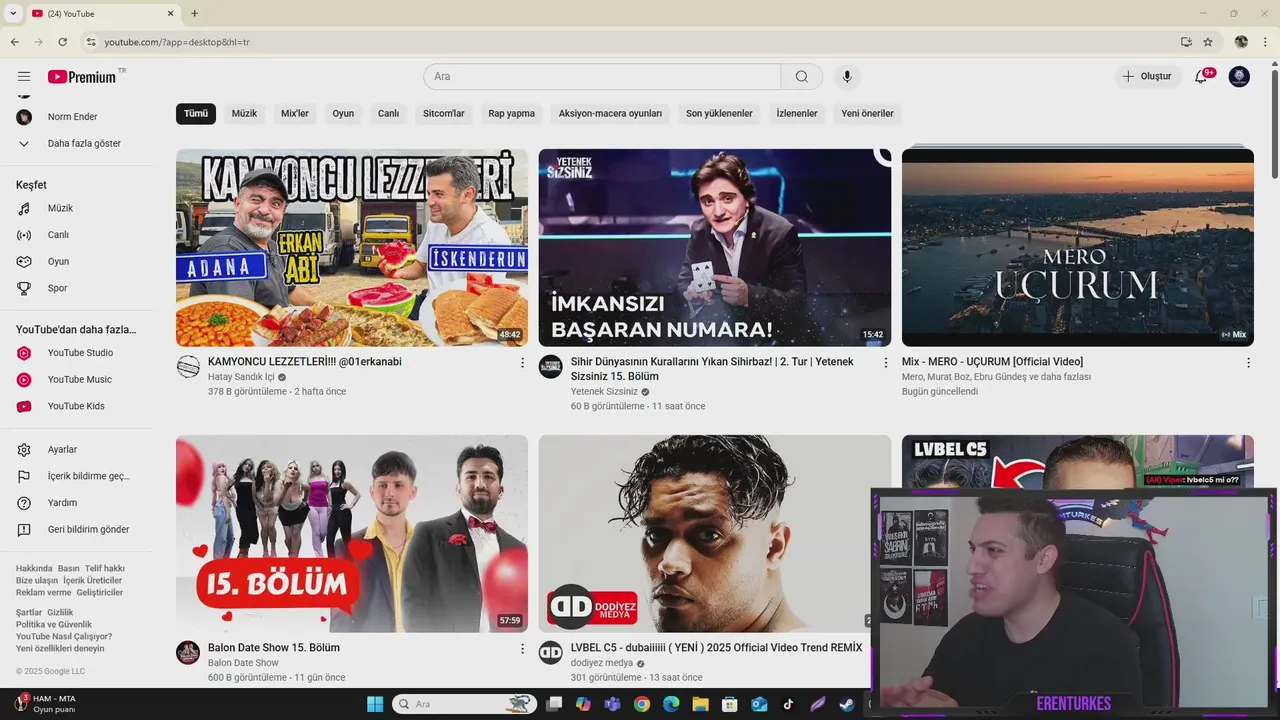
Task: Select the Son yüklenenler chip
Action: 719,114
